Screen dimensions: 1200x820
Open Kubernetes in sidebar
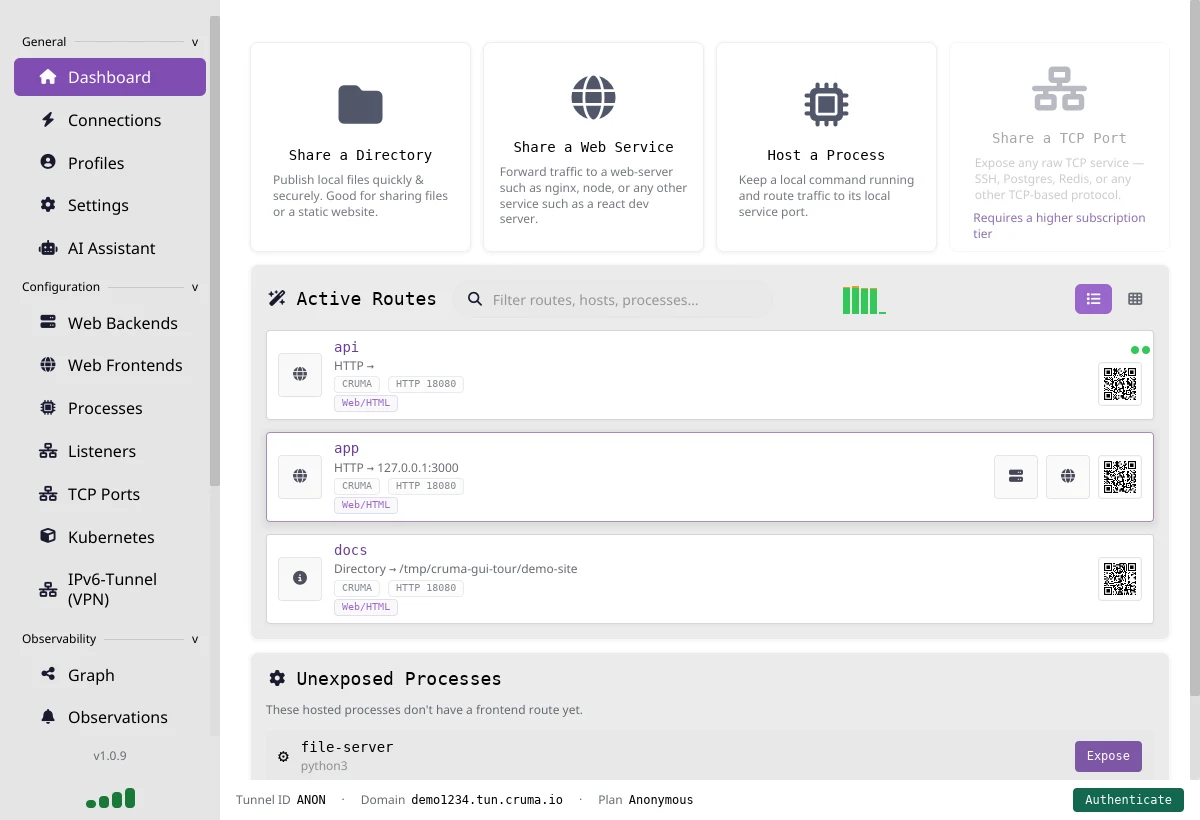(110, 537)
